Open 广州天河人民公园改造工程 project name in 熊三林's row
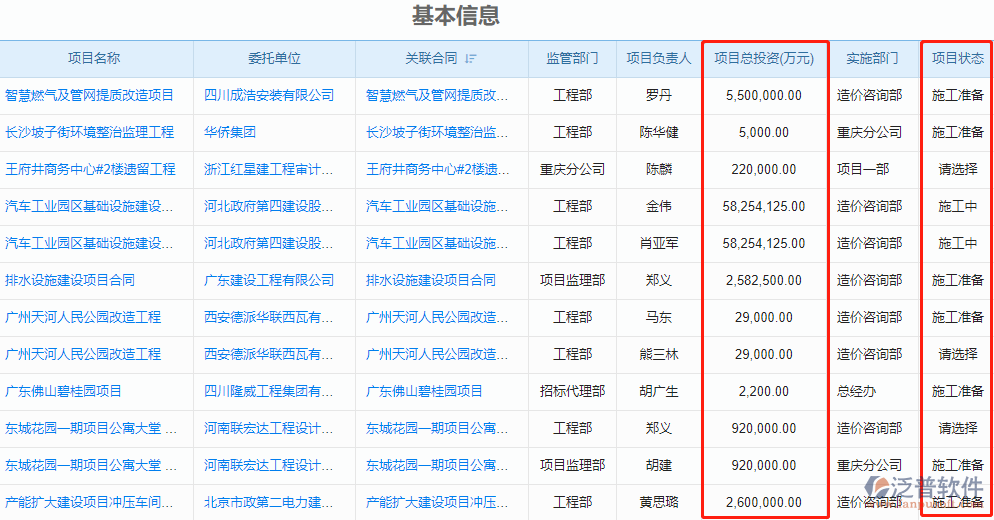 click(x=83, y=354)
